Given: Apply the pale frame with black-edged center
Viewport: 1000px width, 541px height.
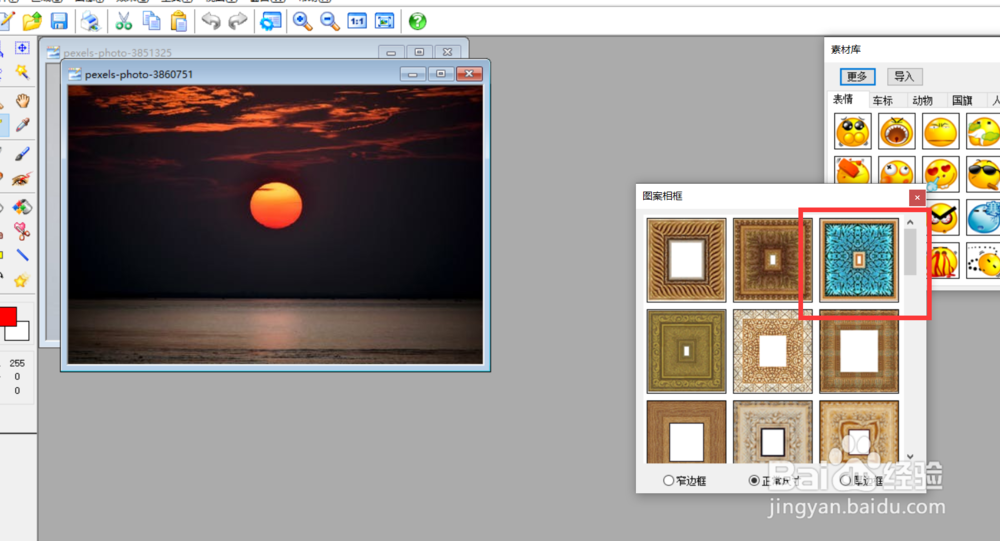Looking at the screenshot, I should 772,432.
